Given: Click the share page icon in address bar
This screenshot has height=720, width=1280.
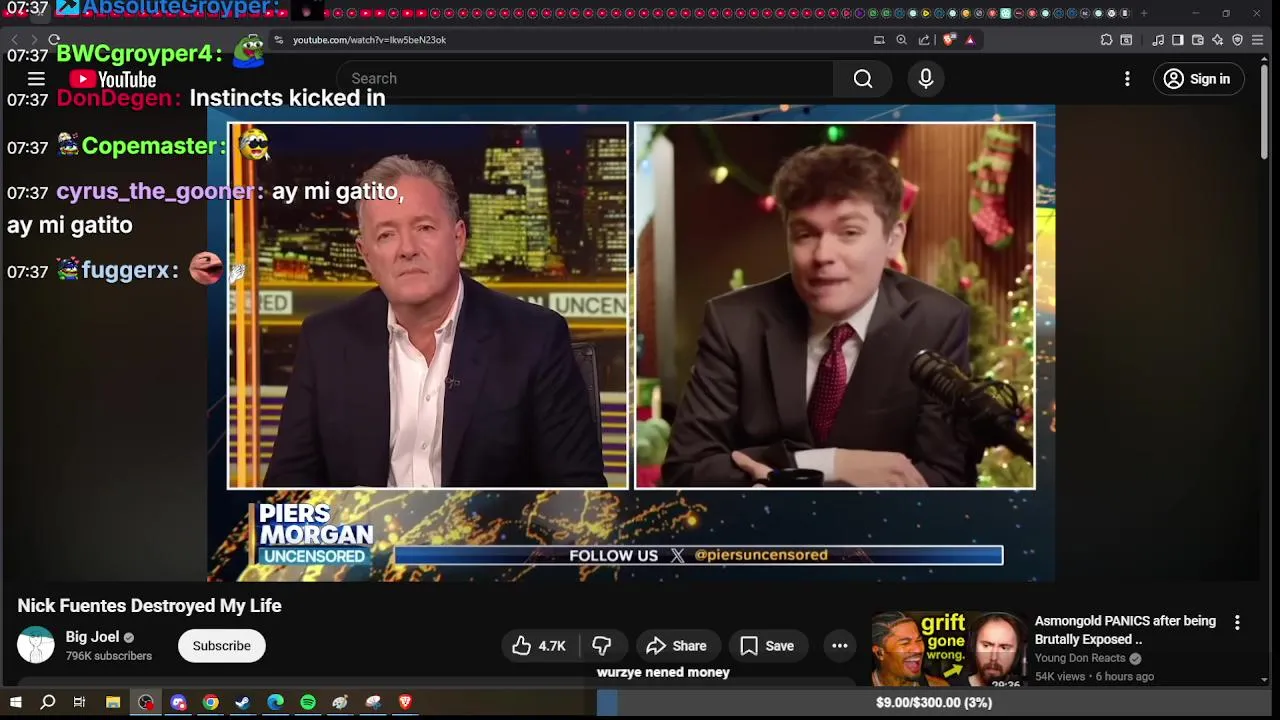Looking at the screenshot, I should coord(924,40).
